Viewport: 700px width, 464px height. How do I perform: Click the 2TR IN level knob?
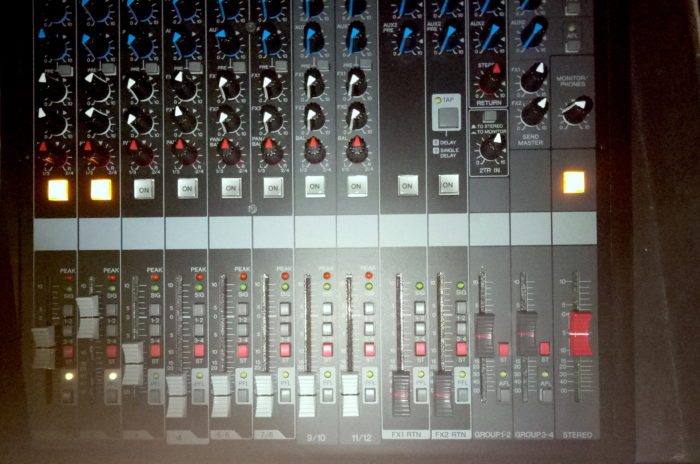click(x=490, y=148)
